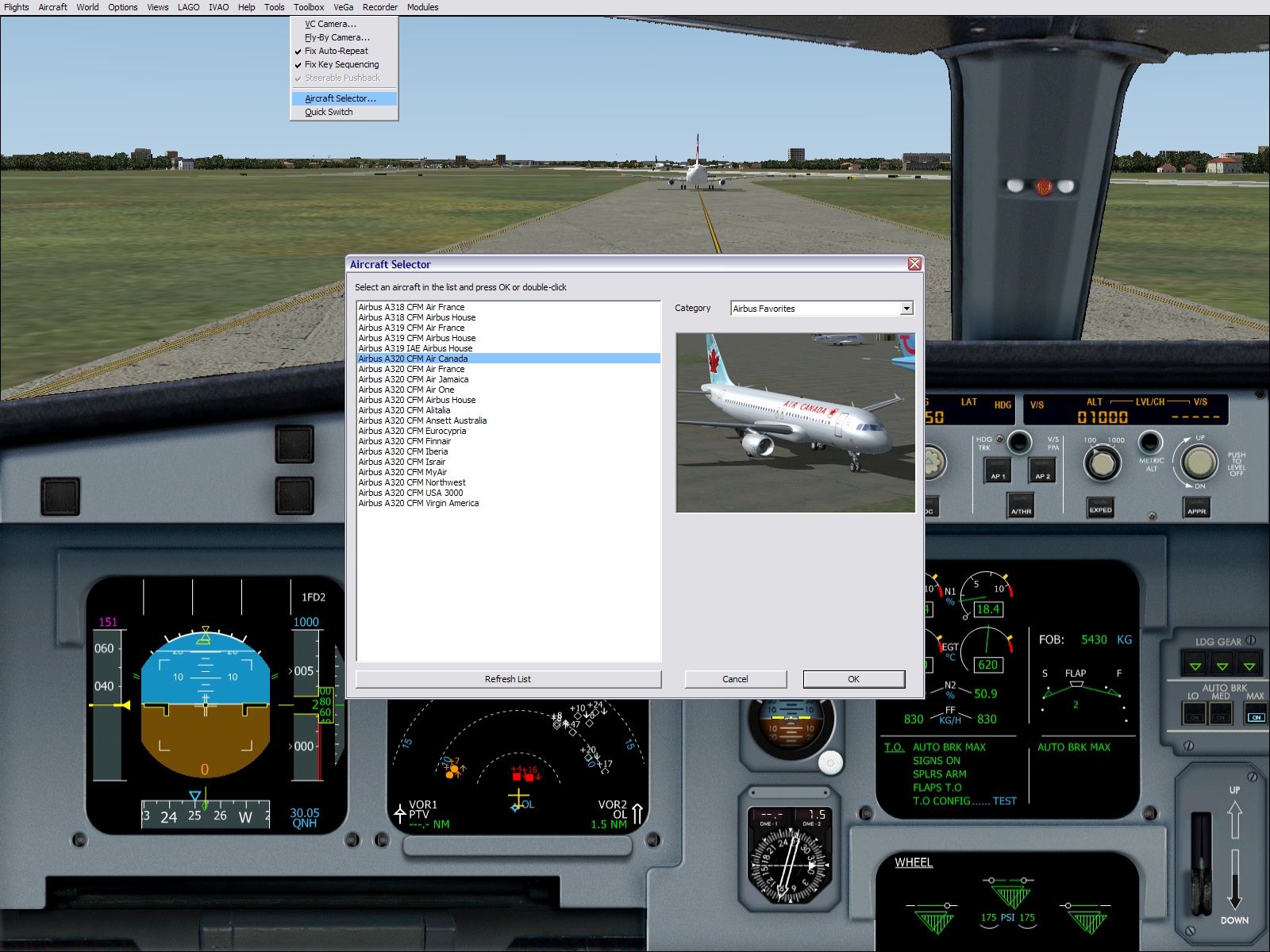This screenshot has width=1270, height=952.
Task: Toggle the Fix Auto-Repeat option
Action: [x=337, y=51]
